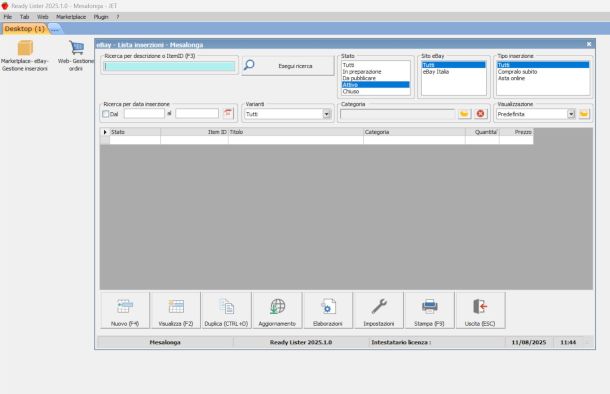
Task: Click the small tab beside Desktop
Action: click(x=55, y=29)
